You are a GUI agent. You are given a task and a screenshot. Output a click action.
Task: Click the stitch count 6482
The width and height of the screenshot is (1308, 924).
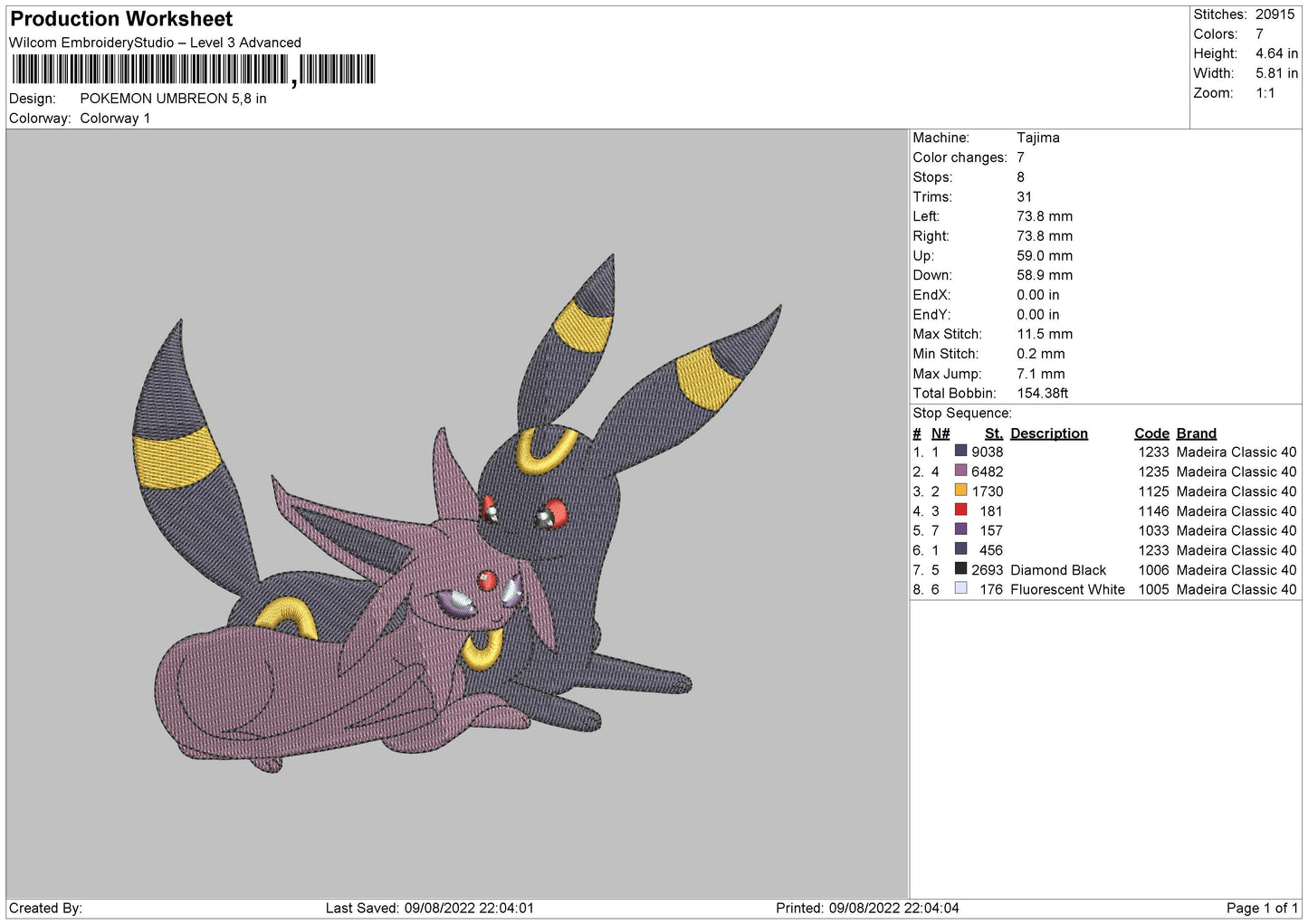tap(988, 472)
